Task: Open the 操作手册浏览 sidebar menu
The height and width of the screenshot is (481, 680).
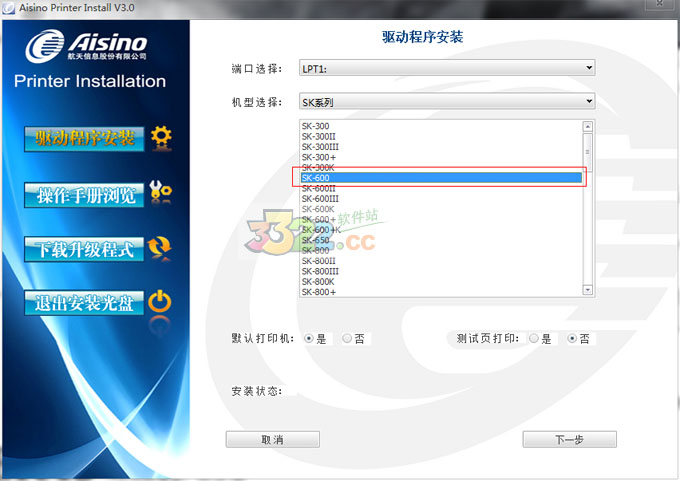Action: click(84, 195)
